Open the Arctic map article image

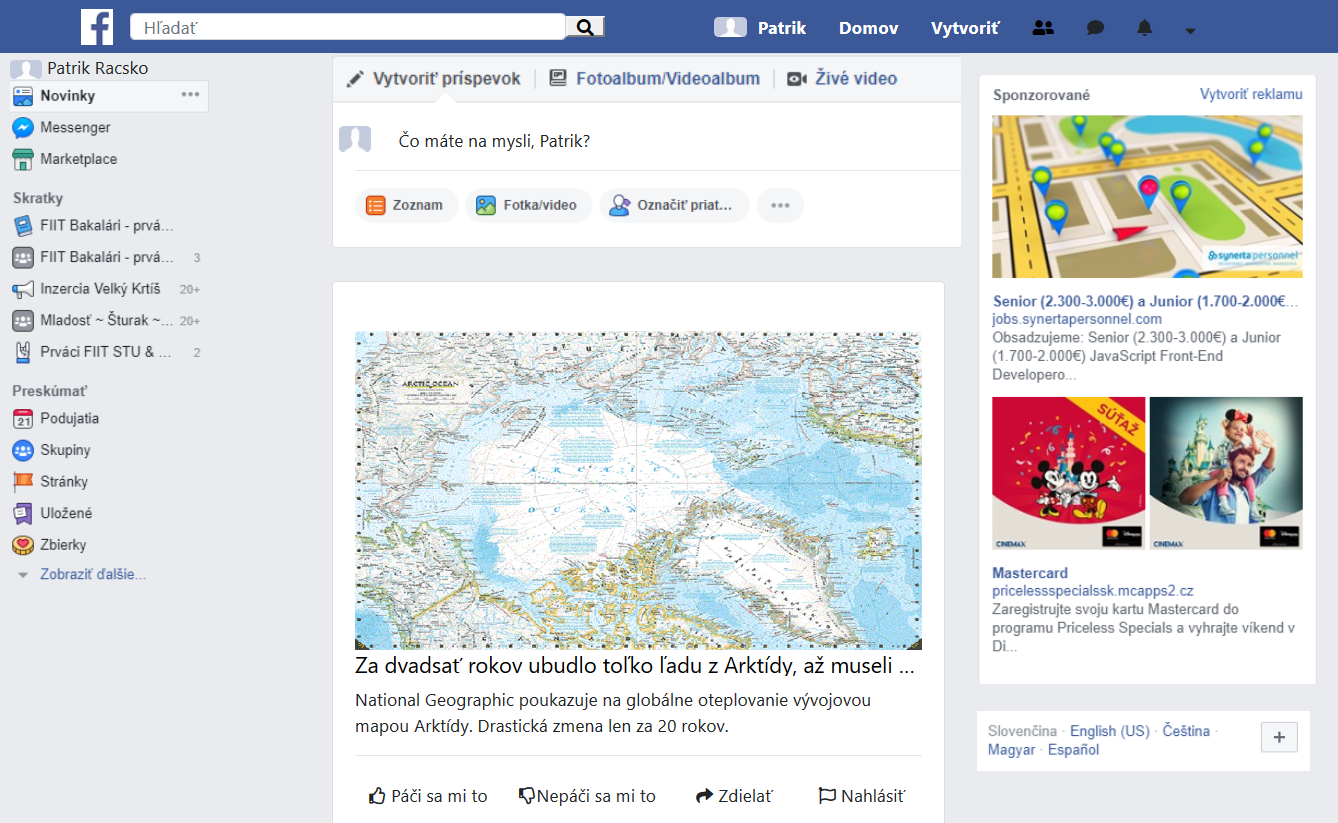(638, 491)
